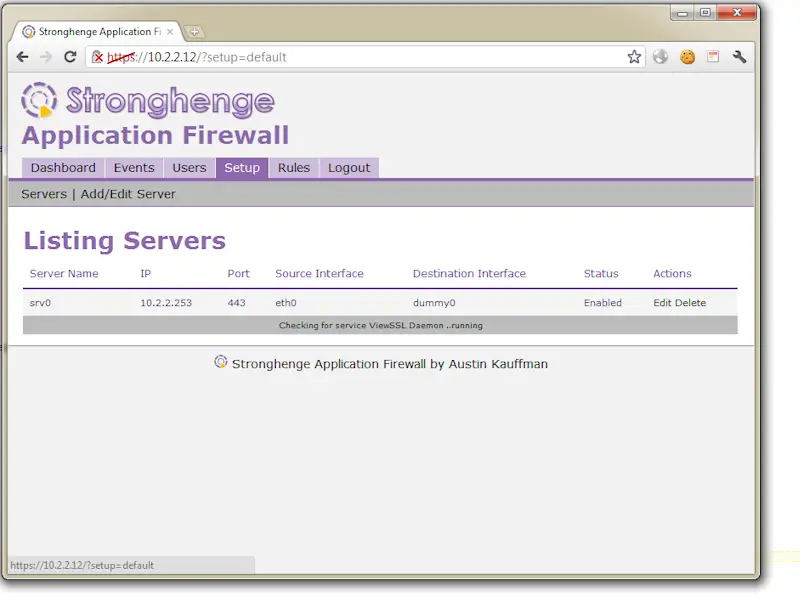Screen dimensions: 800x600
Task: Open the Users tab
Action: [x=189, y=168]
